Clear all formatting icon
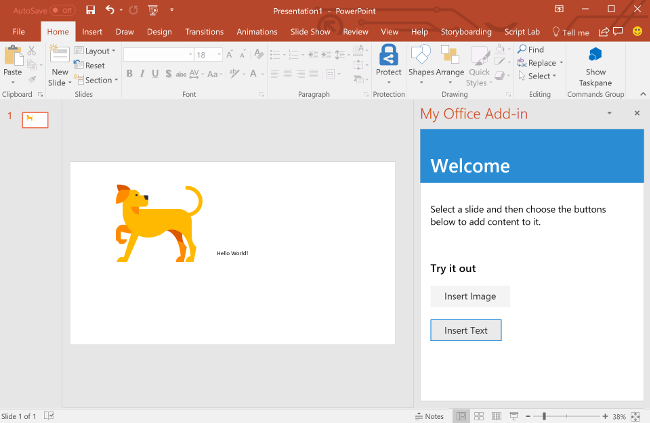This screenshot has height=423, width=650. tap(259, 54)
